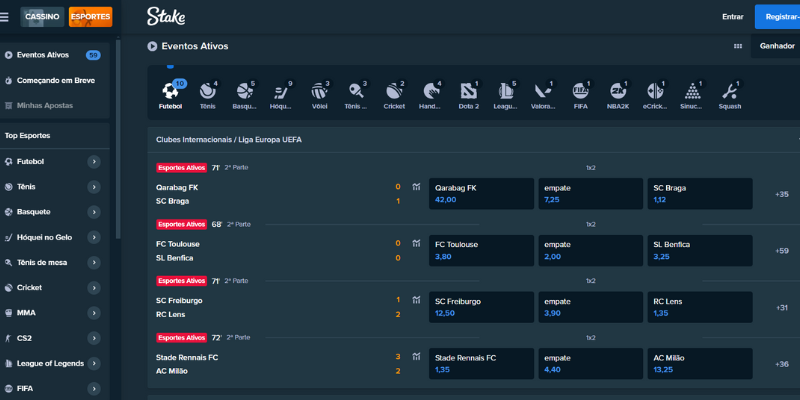Toggle the AC Milão 13,25 odds selection
Screen dimensions: 800x400
[701, 362]
